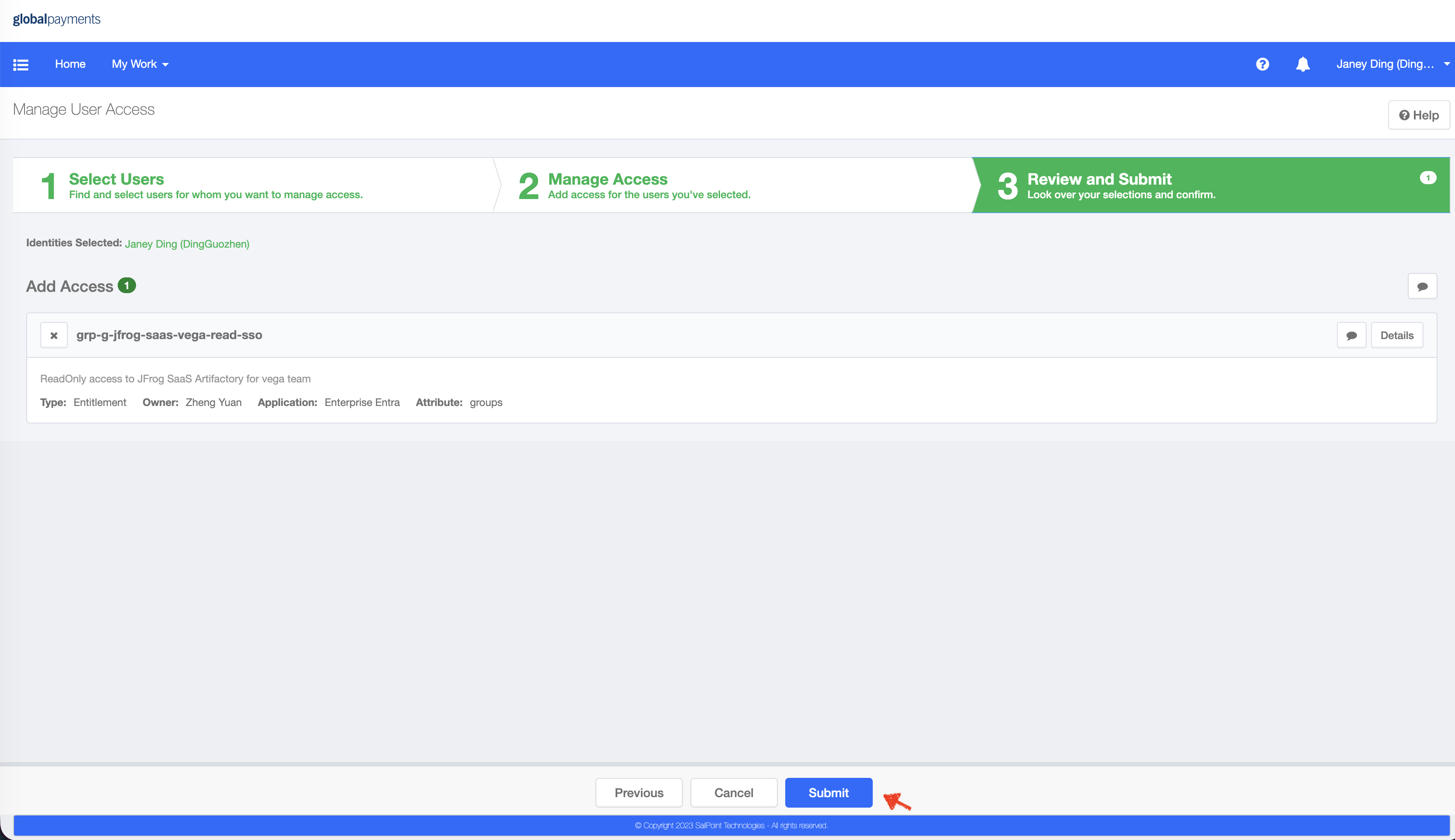Open the hamburger quick links menu

(x=21, y=65)
